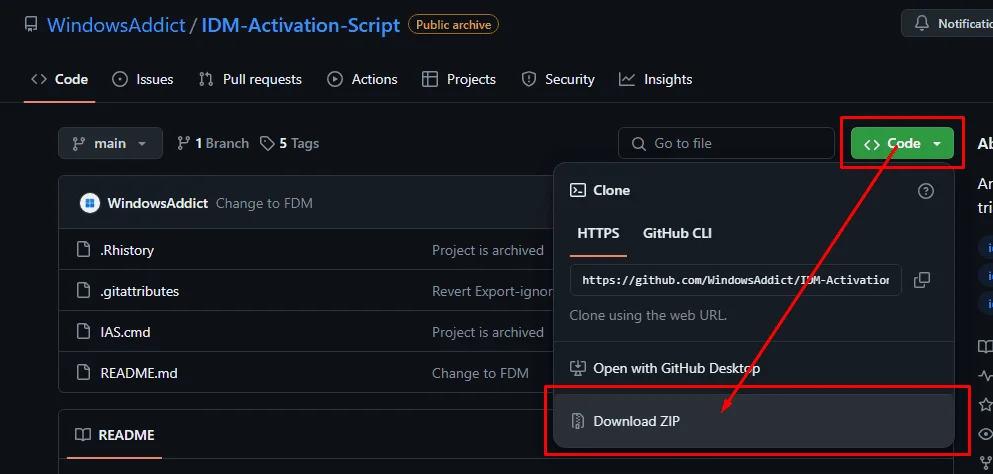Open the WindowsAddict owner profile link

coord(117,25)
